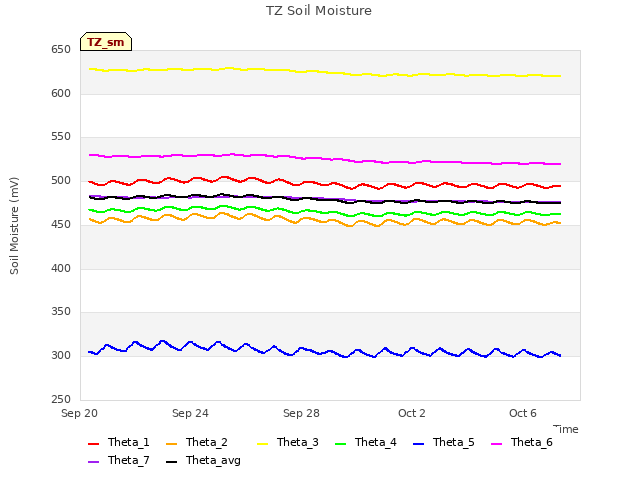640x480 pixels.
Task: Click the green Theta_4 legend swatch
Action: pyautogui.click(x=340, y=444)
